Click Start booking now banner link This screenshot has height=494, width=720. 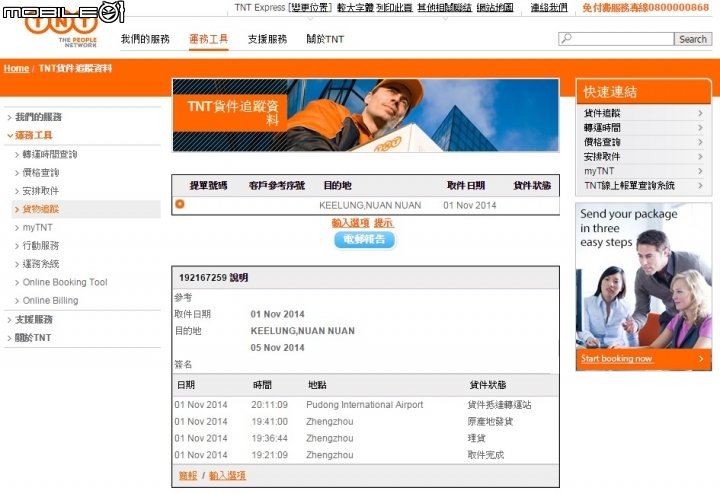coord(617,359)
